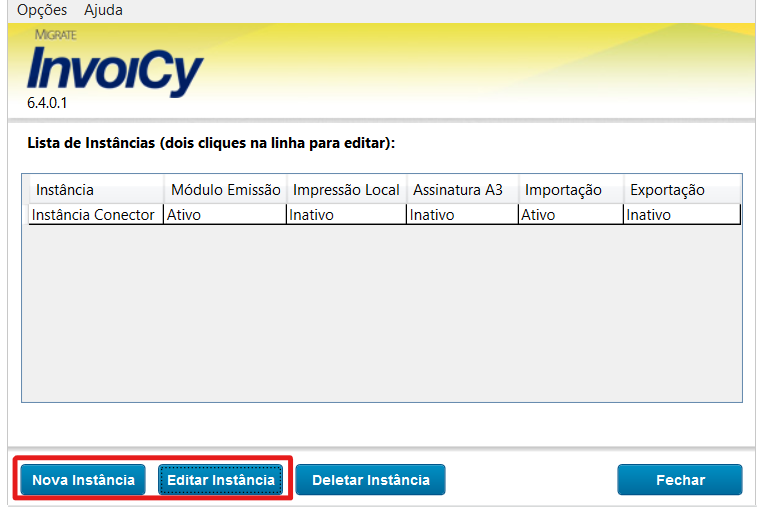Click the Módulo Emissão column header
Image resolution: width=762 pixels, height=507 pixels.
click(226, 190)
